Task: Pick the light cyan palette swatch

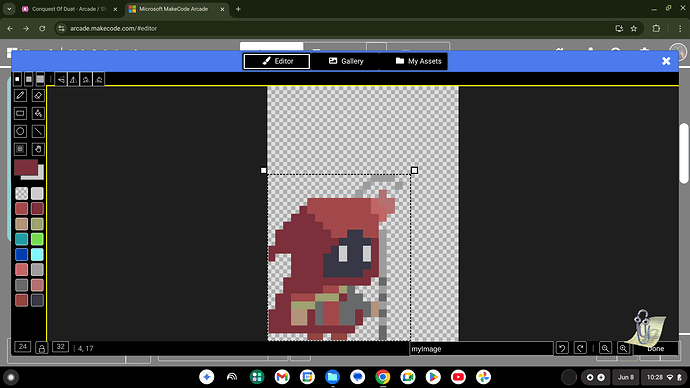Action: tap(37, 254)
